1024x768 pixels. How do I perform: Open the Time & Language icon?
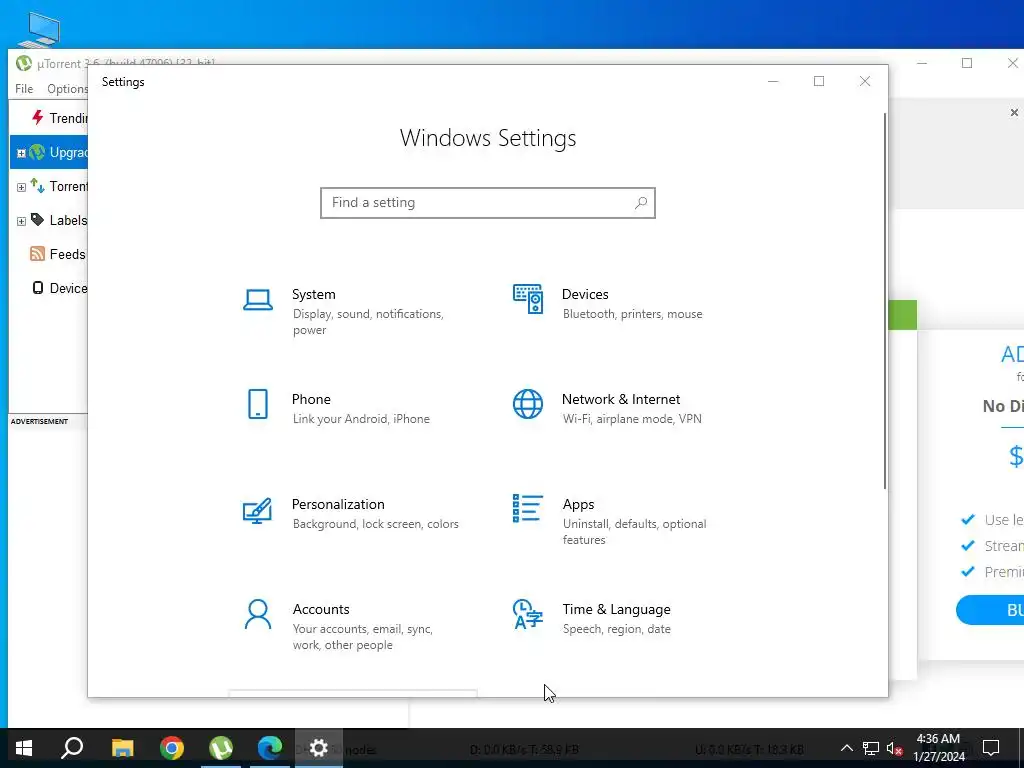528,615
